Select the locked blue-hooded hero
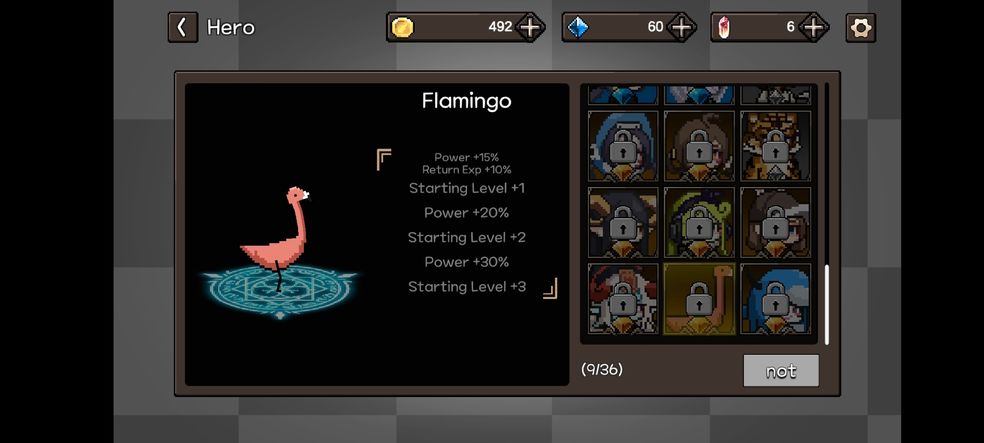This screenshot has height=443, width=984. point(623,146)
